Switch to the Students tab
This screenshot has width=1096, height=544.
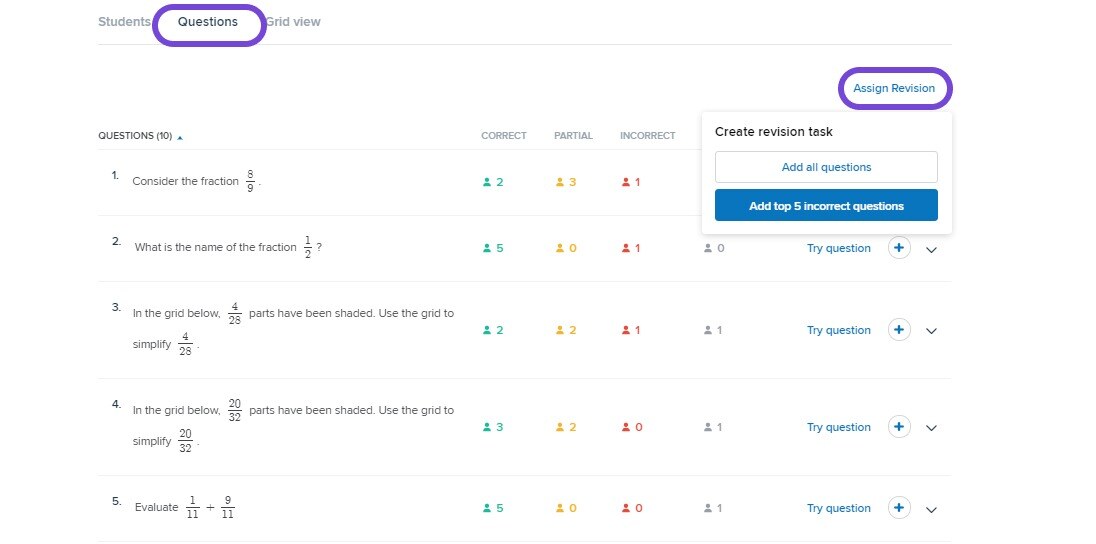[124, 22]
